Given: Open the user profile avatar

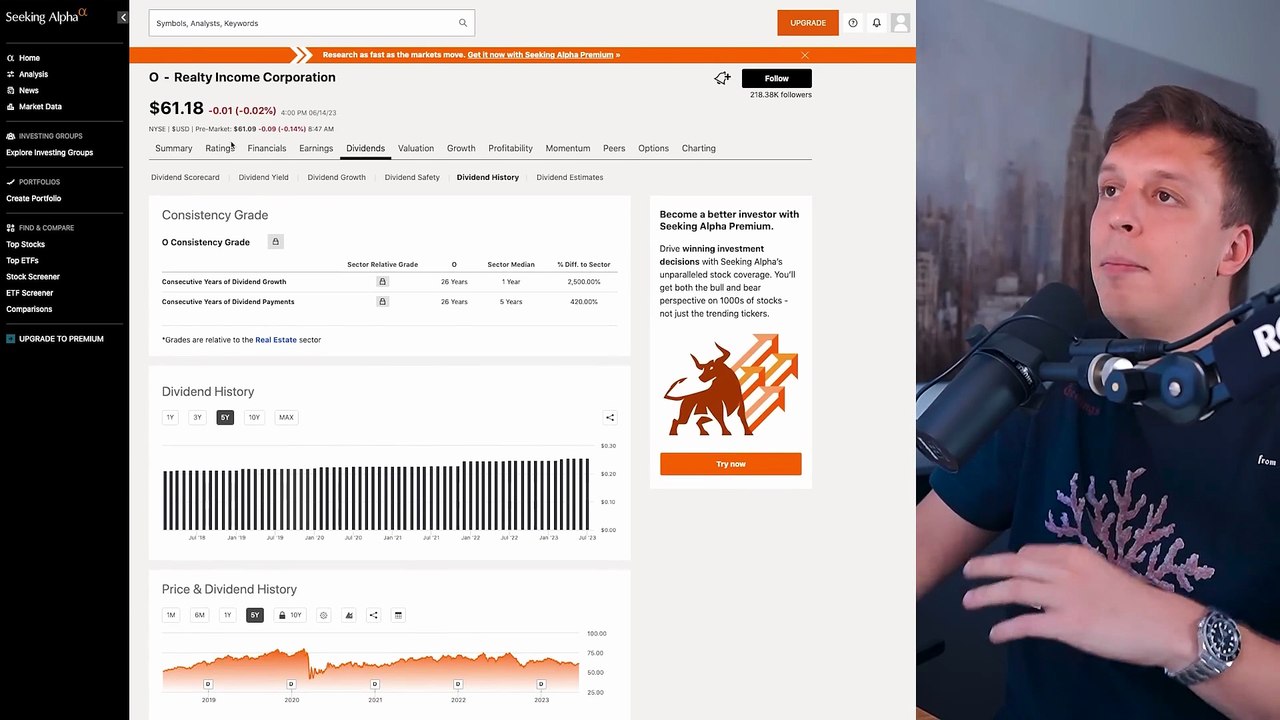Looking at the screenshot, I should pyautogui.click(x=900, y=23).
